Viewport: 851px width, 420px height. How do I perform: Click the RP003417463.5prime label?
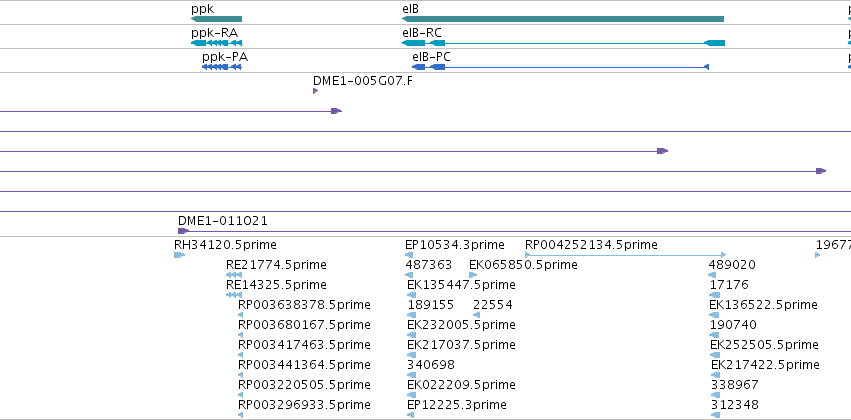(x=304, y=345)
